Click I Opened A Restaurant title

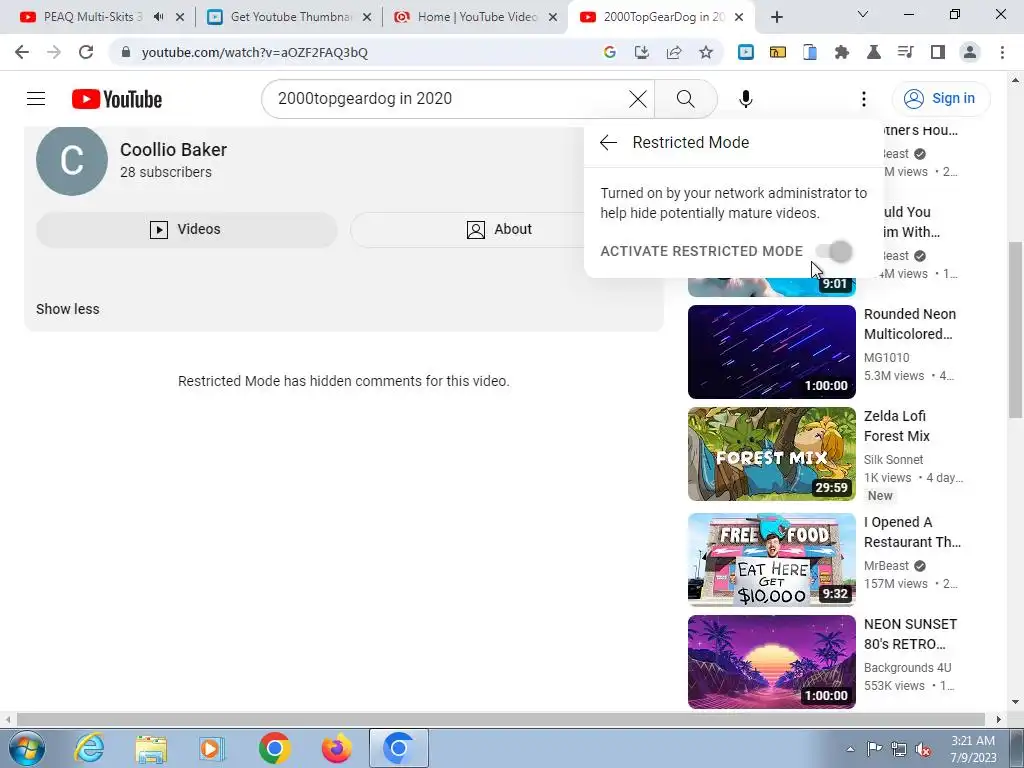pos(912,532)
